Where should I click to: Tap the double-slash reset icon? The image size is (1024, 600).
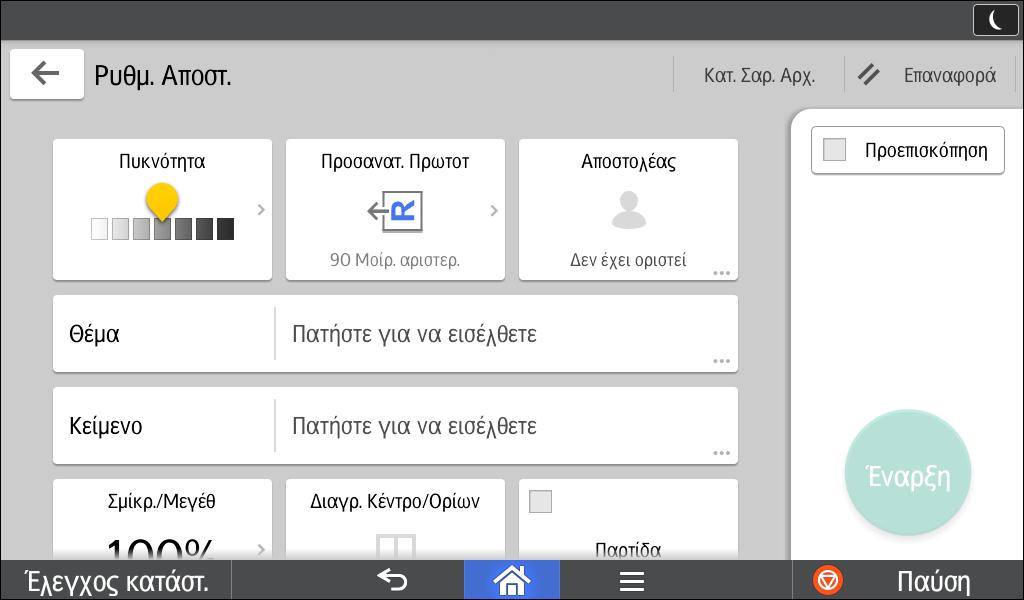[869, 75]
